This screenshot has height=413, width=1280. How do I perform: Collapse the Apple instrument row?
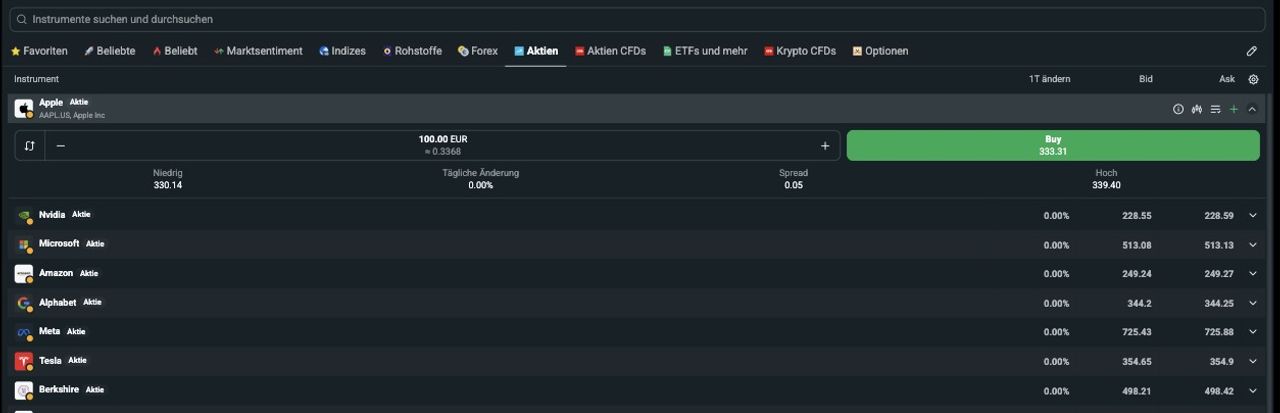click(1252, 109)
